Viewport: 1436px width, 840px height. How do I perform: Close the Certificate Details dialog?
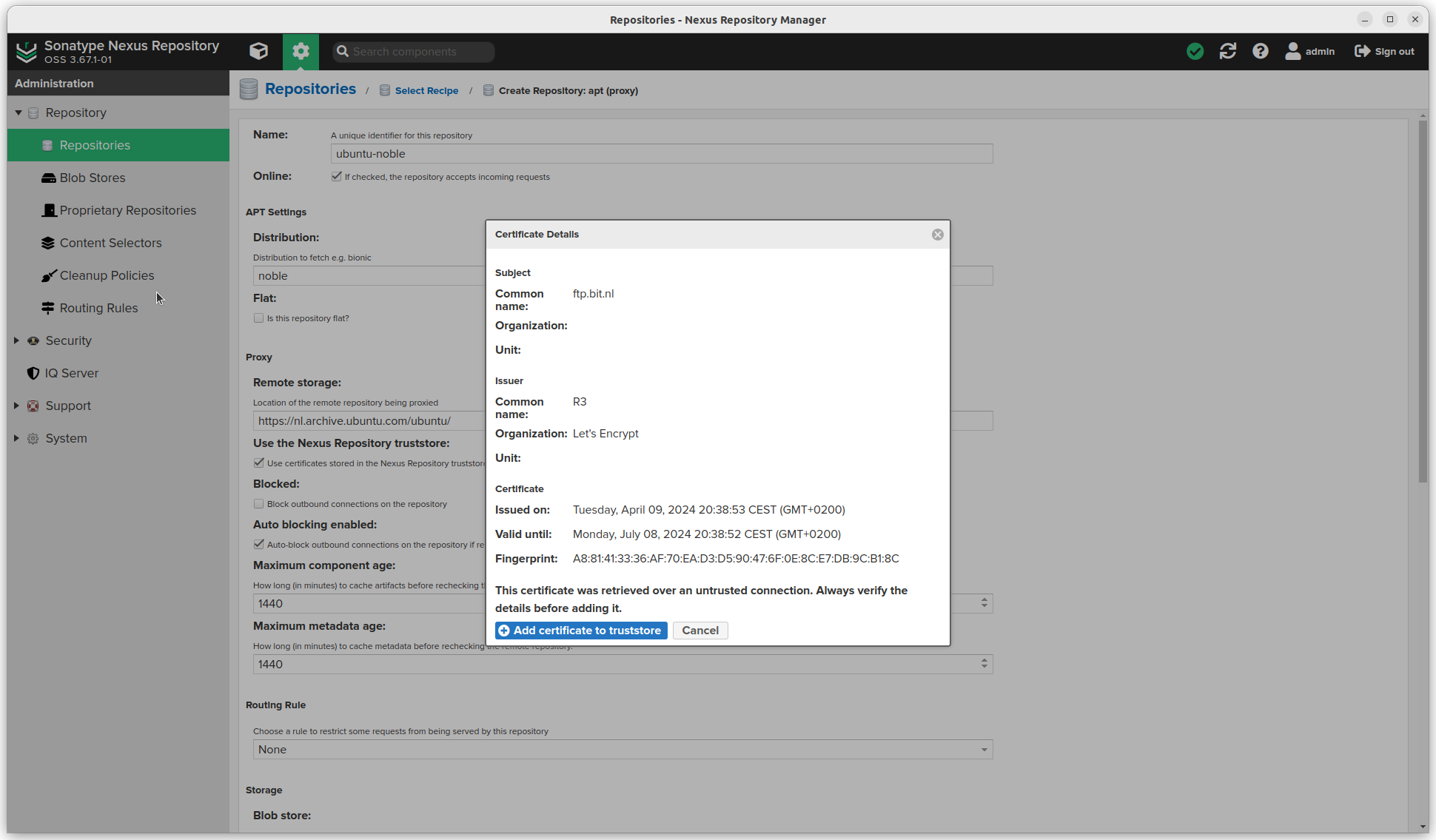click(x=938, y=235)
